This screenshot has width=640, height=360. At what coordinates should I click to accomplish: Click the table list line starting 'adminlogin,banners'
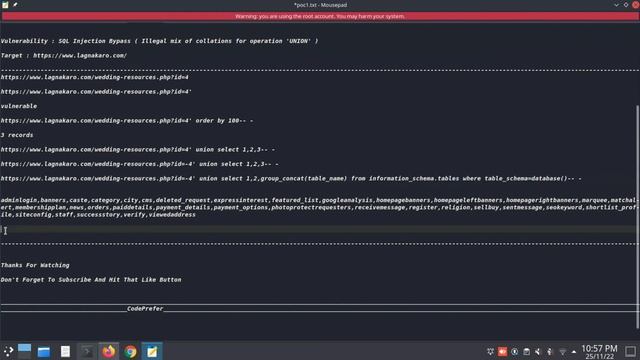click(x=318, y=200)
